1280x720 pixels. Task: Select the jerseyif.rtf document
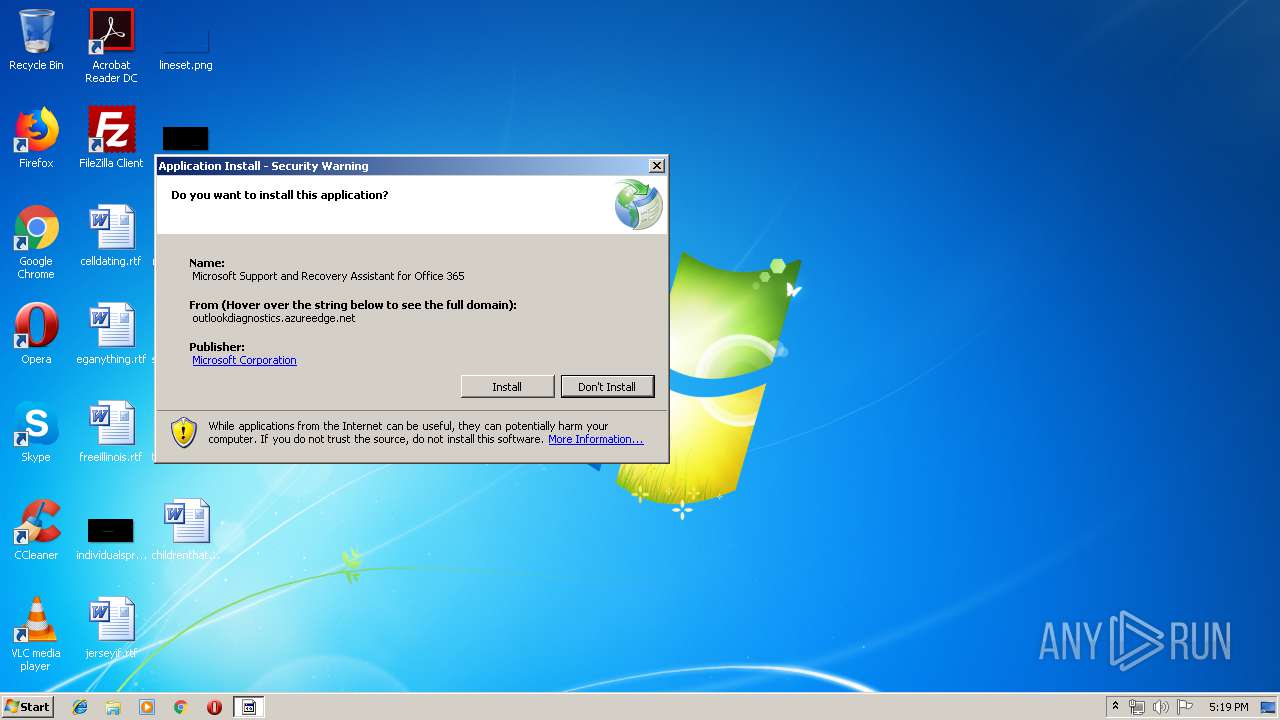111,628
